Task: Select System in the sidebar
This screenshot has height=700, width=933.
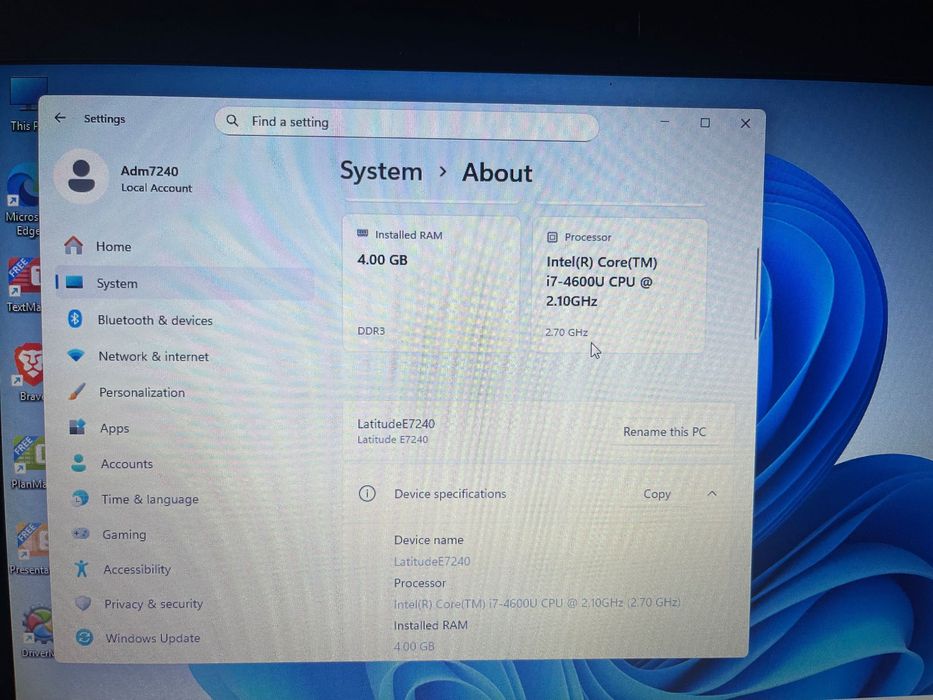Action: pos(184,283)
